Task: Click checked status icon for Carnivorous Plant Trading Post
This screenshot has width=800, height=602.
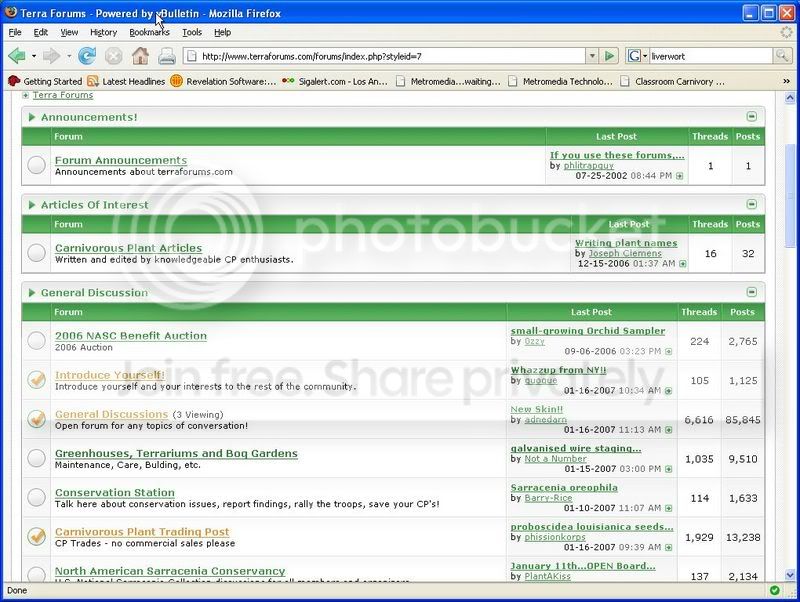Action: tap(36, 536)
